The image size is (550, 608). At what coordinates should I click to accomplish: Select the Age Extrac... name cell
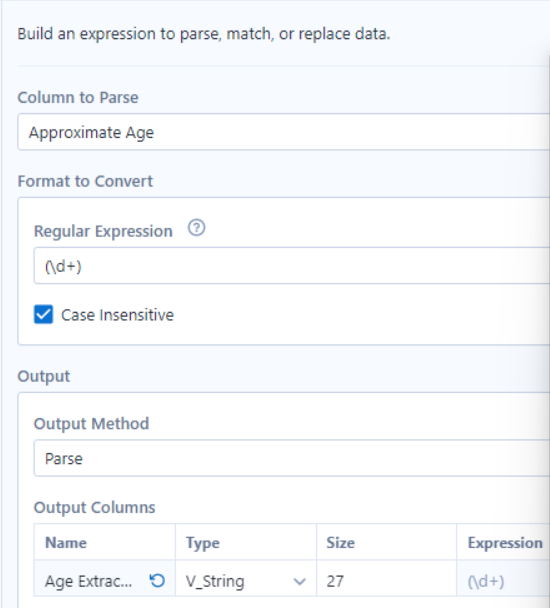(105, 580)
